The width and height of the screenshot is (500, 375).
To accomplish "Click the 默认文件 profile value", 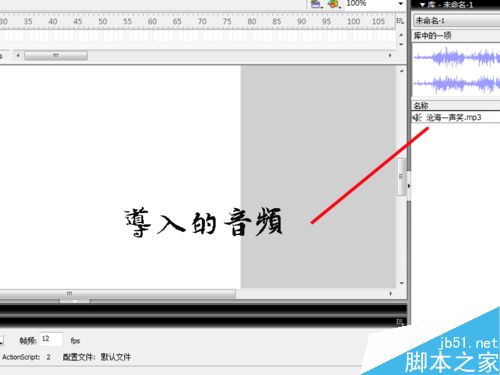I will click(116, 357).
